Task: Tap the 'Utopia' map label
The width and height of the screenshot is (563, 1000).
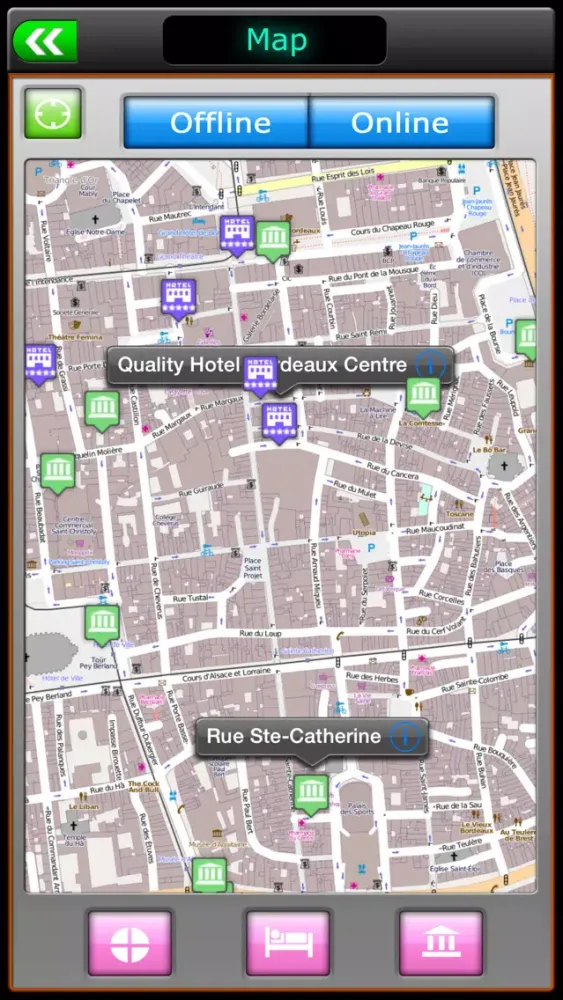Action: [364, 533]
